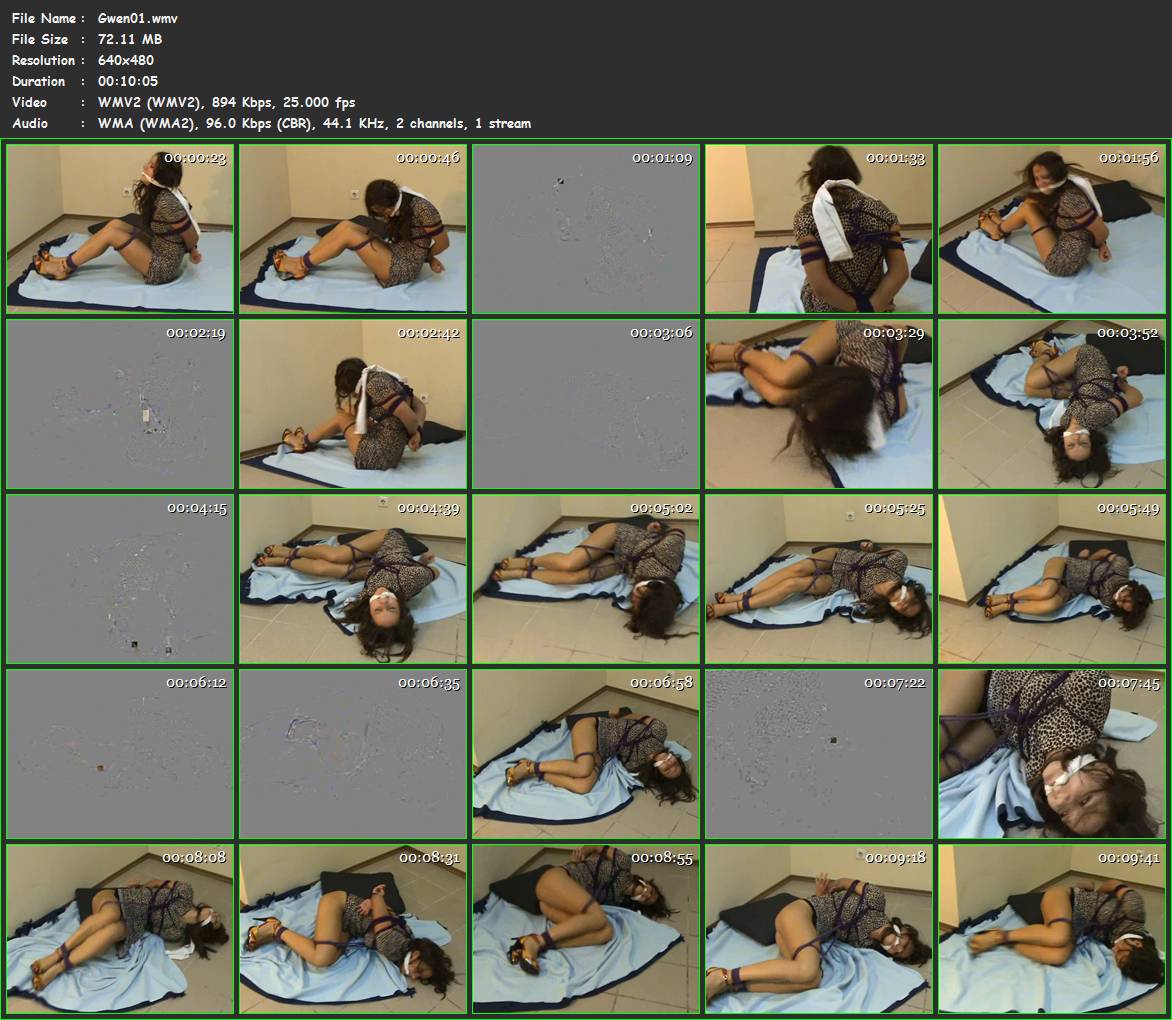This screenshot has width=1172, height=1020.
Task: Select the Duration value 00:10:05
Action: point(128,81)
